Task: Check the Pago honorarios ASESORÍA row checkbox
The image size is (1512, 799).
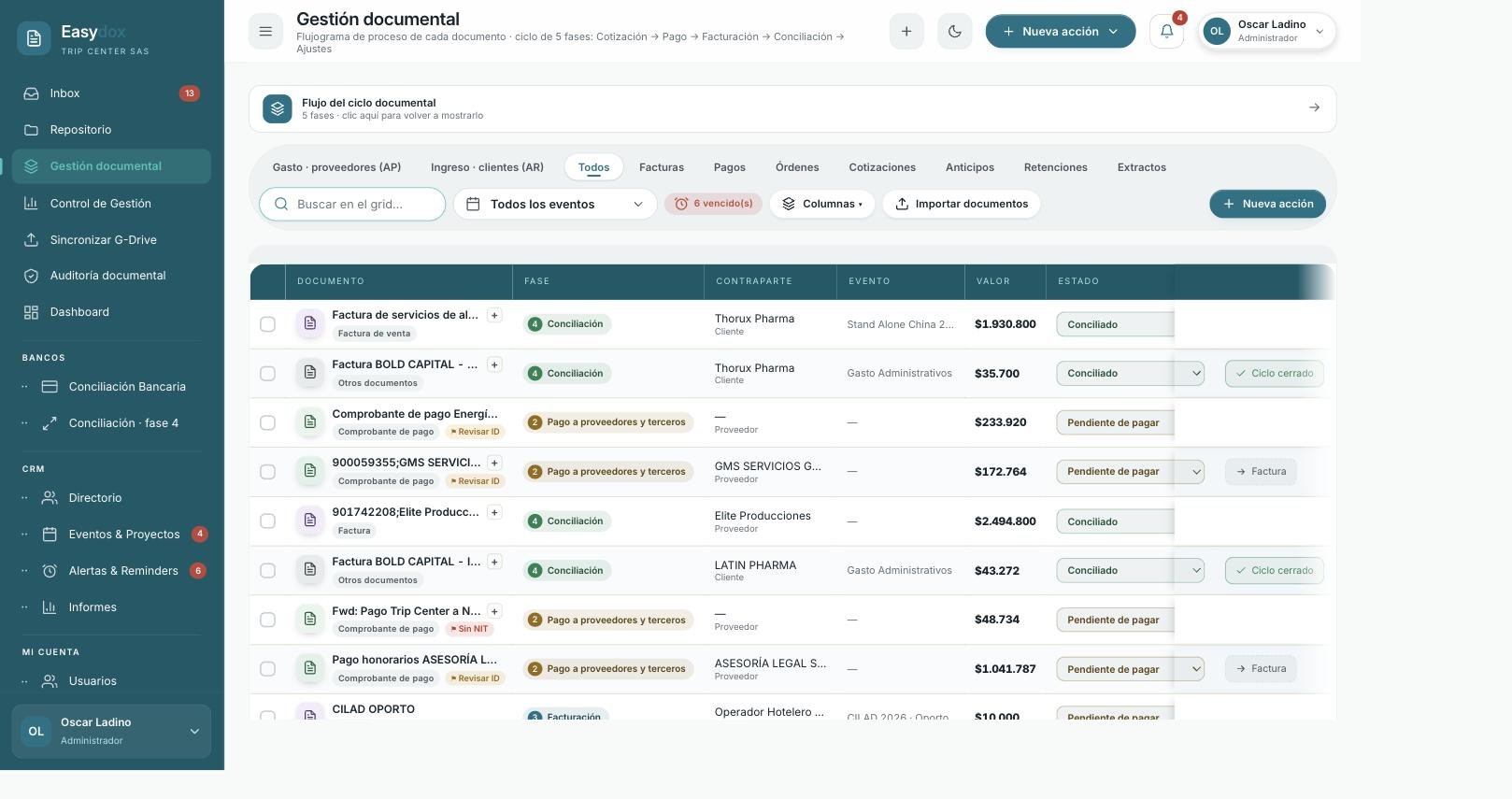Action: click(x=267, y=669)
